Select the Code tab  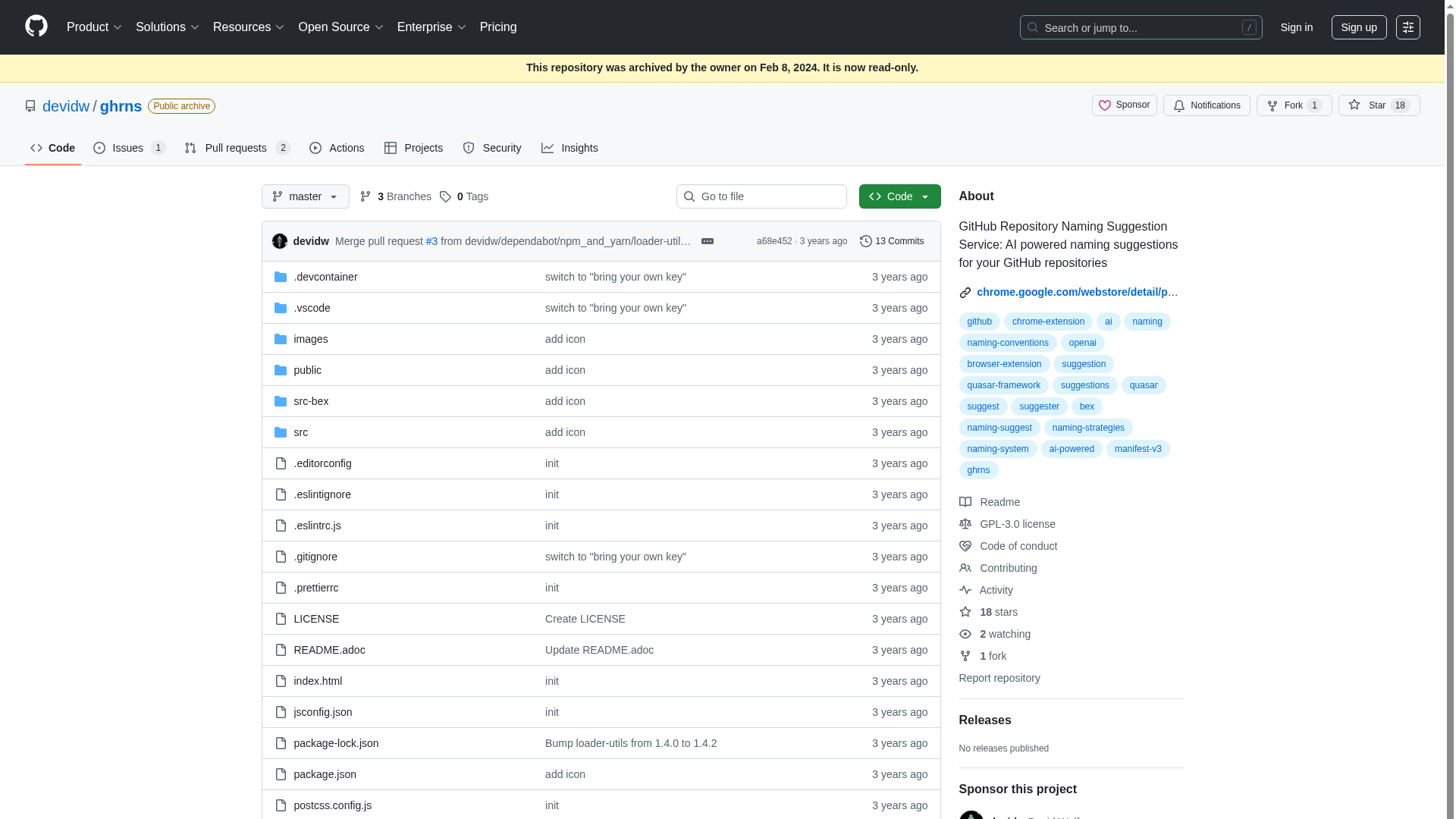(53, 148)
